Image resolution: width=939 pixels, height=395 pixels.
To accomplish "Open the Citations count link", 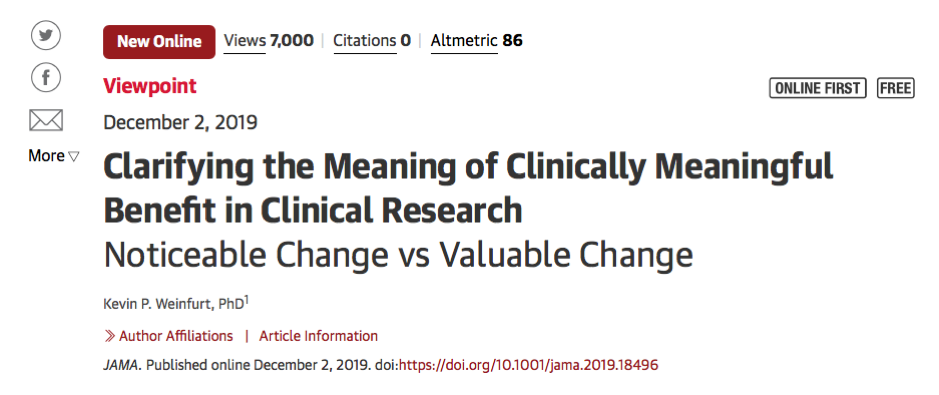I will tap(372, 41).
